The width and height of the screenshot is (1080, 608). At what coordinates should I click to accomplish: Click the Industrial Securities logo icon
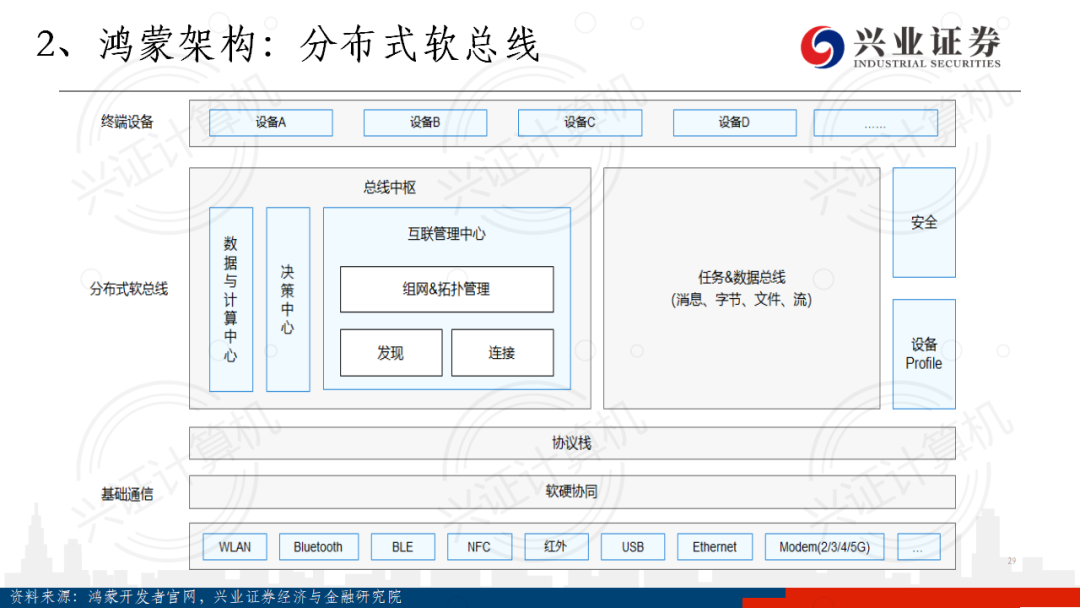pos(823,45)
